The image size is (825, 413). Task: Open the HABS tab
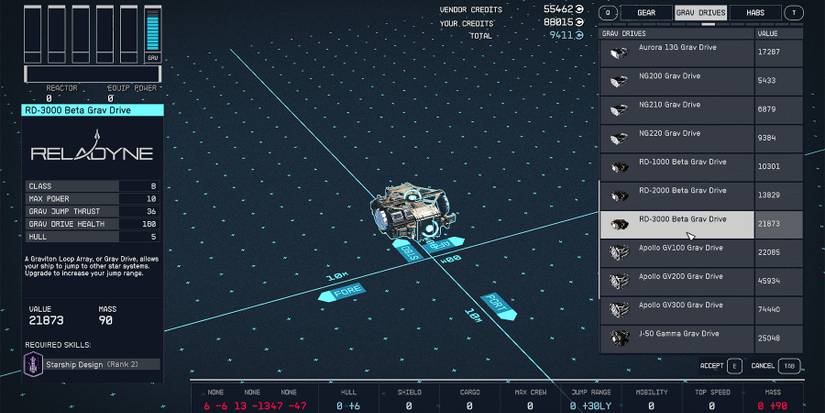(756, 13)
